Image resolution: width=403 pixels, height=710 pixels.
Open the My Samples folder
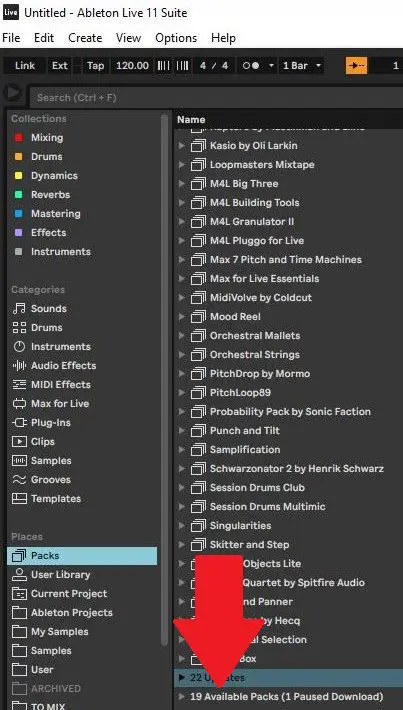[x=50, y=632]
